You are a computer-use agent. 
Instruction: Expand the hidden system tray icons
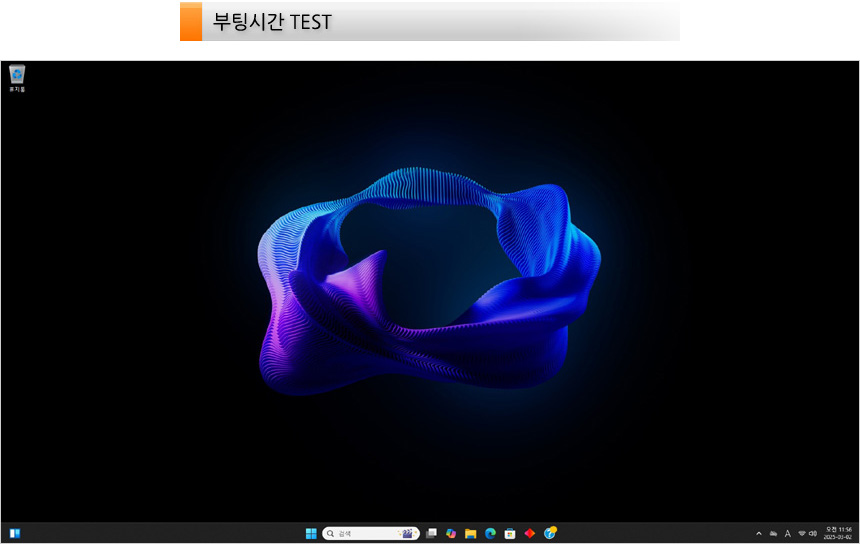[758, 534]
